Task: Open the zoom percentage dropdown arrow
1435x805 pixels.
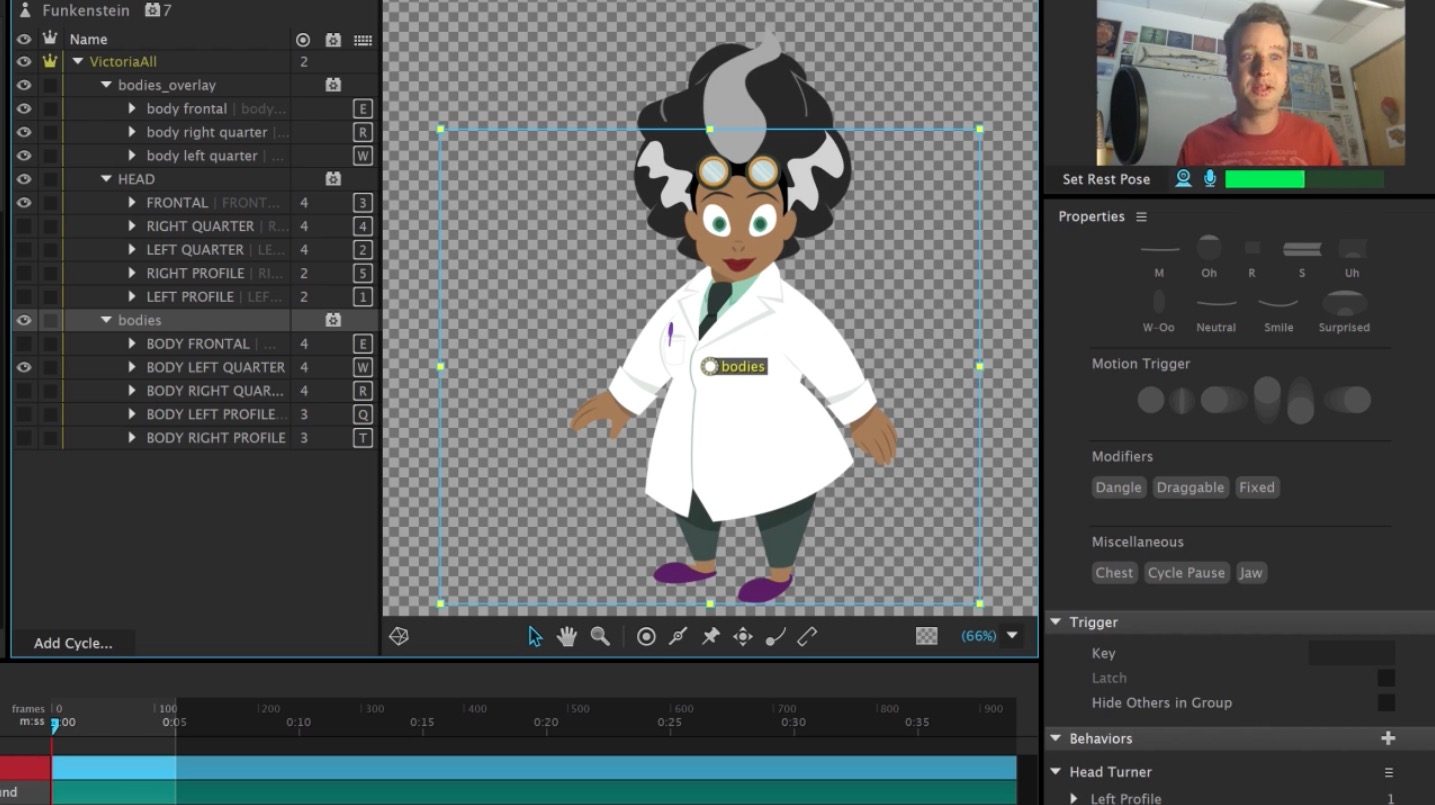Action: coord(1012,636)
